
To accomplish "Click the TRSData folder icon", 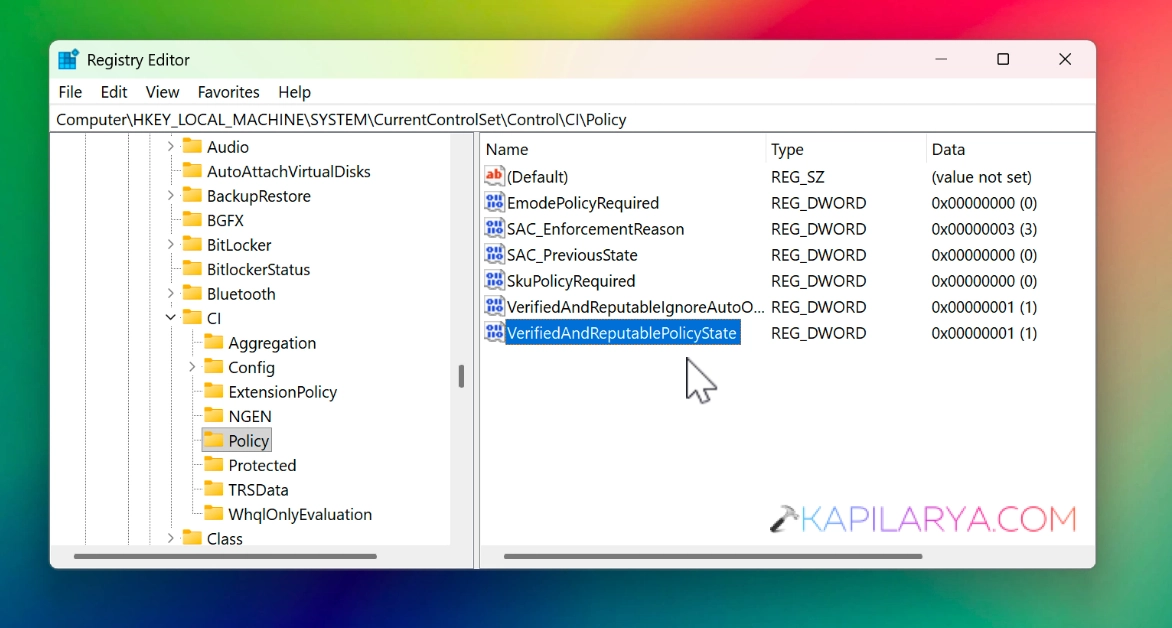I will [x=214, y=490].
